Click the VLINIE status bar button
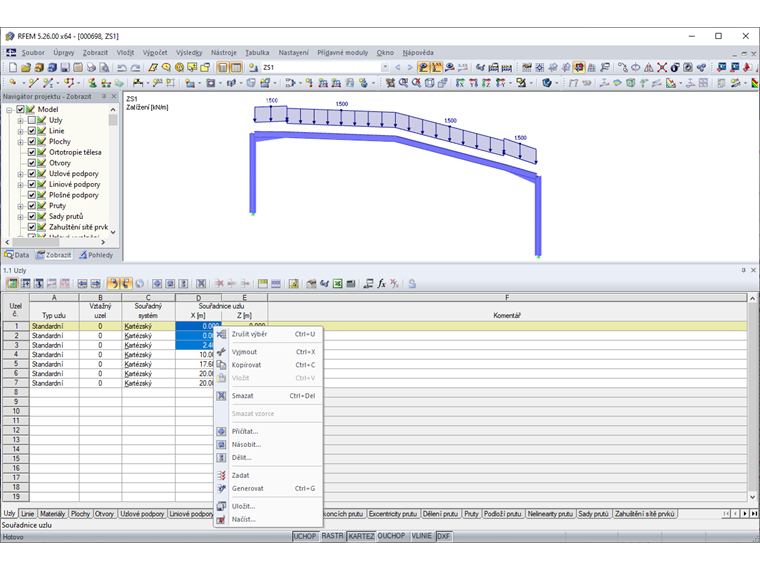The image size is (760, 570). pos(422,536)
